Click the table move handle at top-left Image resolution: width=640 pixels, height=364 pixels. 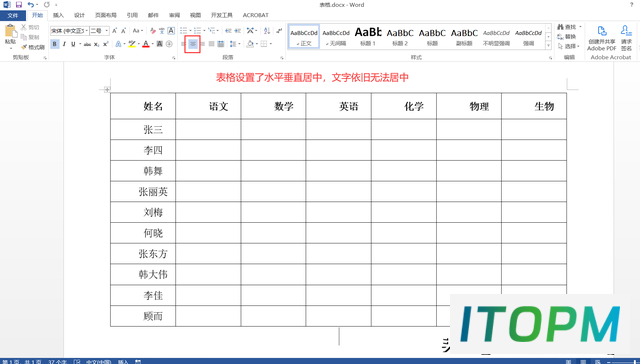tap(107, 89)
